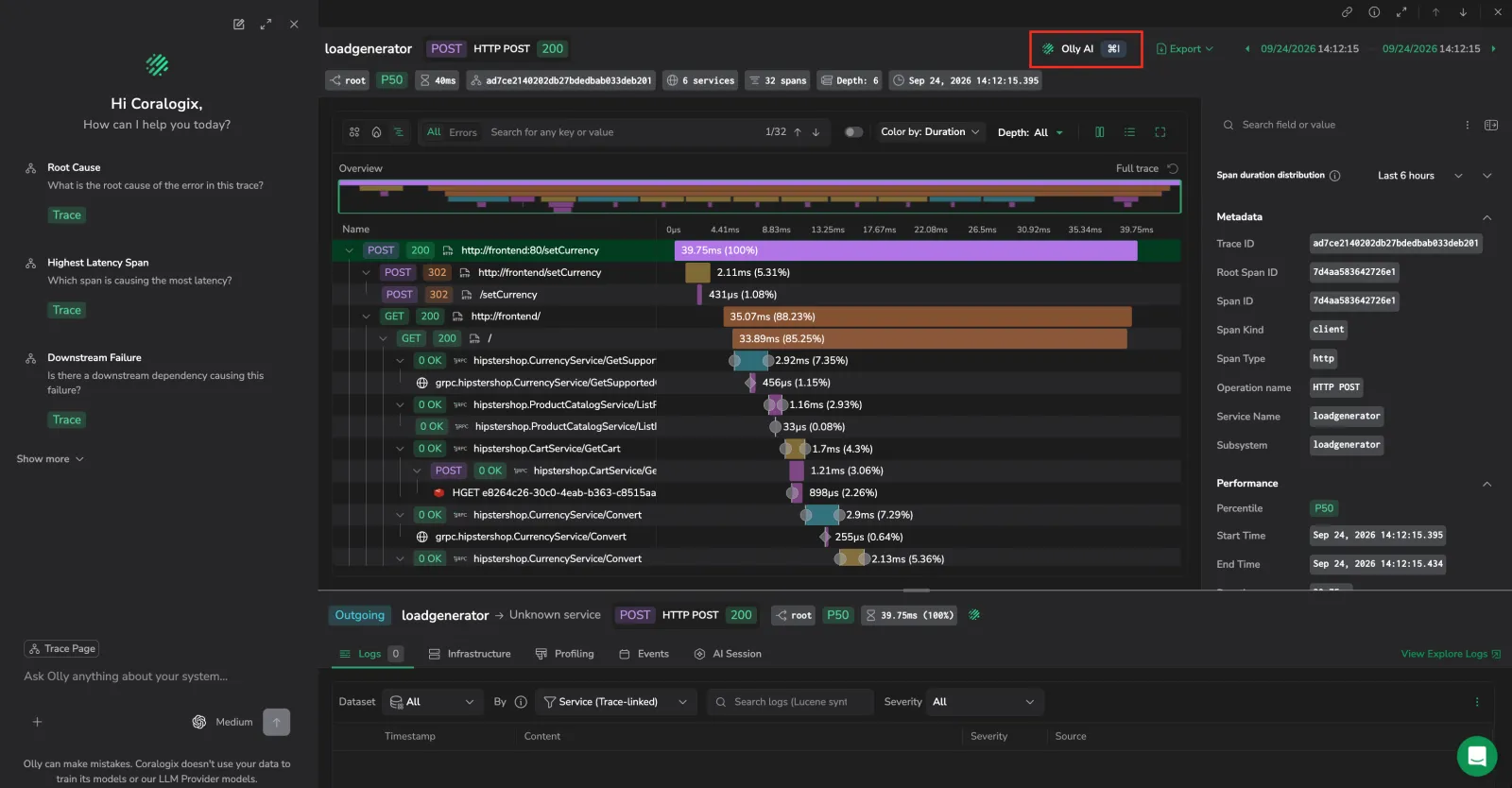Expand the Olly AI side panel to full view
Screen dimensions: 1512x788
point(266,25)
